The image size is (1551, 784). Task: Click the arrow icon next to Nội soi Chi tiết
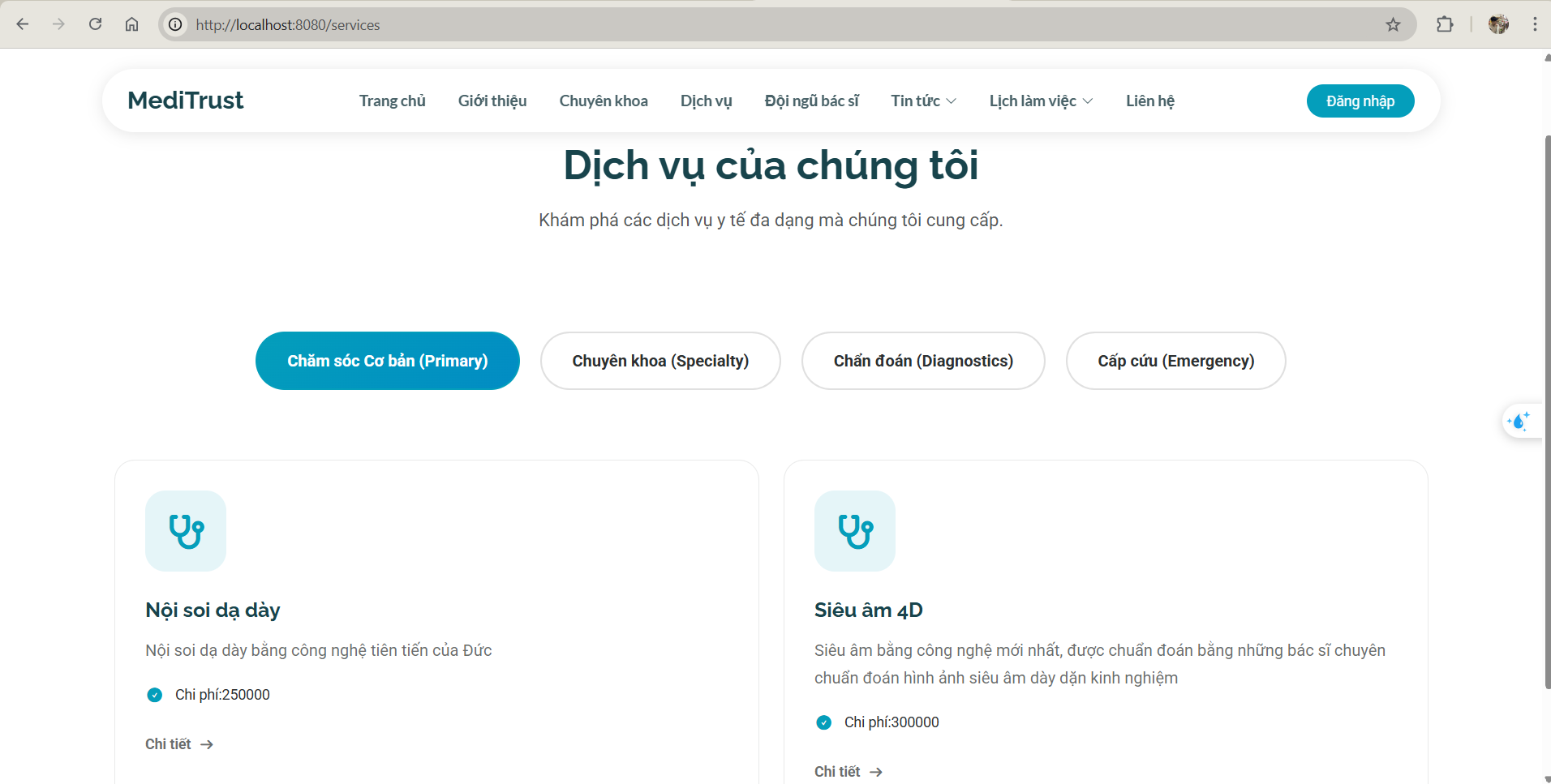click(206, 744)
